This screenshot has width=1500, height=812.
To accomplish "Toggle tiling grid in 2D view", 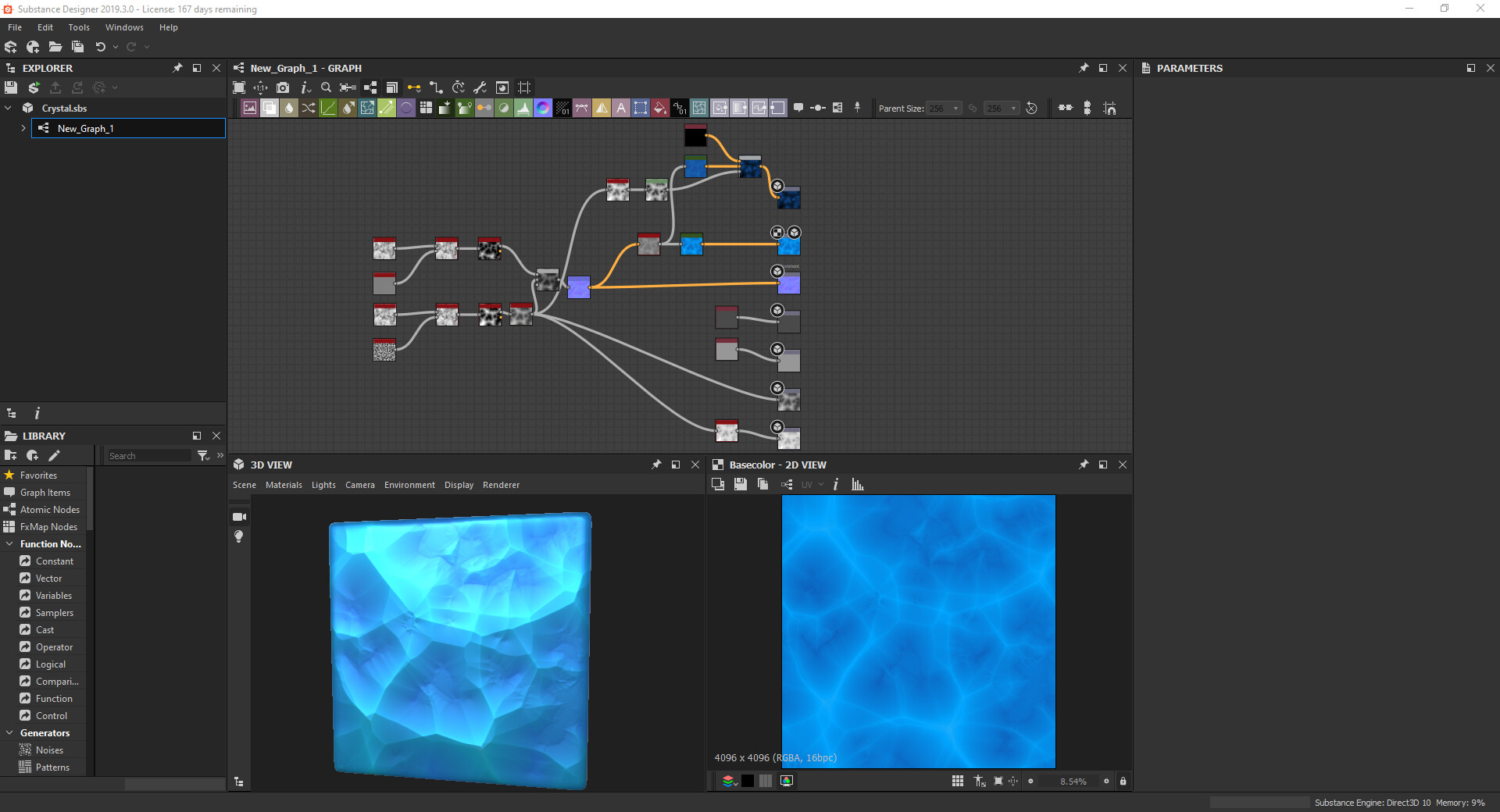I will pos(958,782).
